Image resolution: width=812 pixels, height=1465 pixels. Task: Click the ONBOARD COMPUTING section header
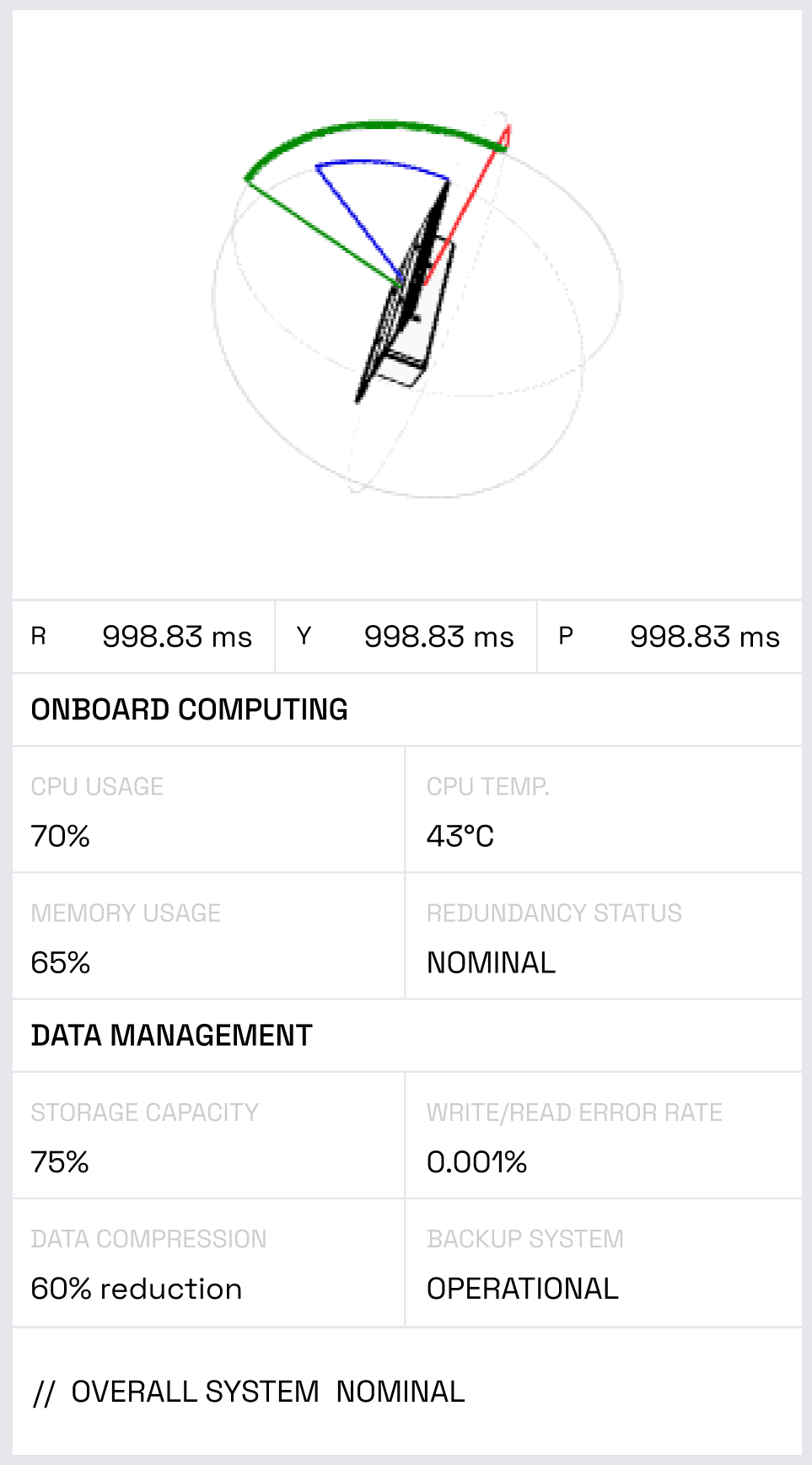[x=190, y=709]
